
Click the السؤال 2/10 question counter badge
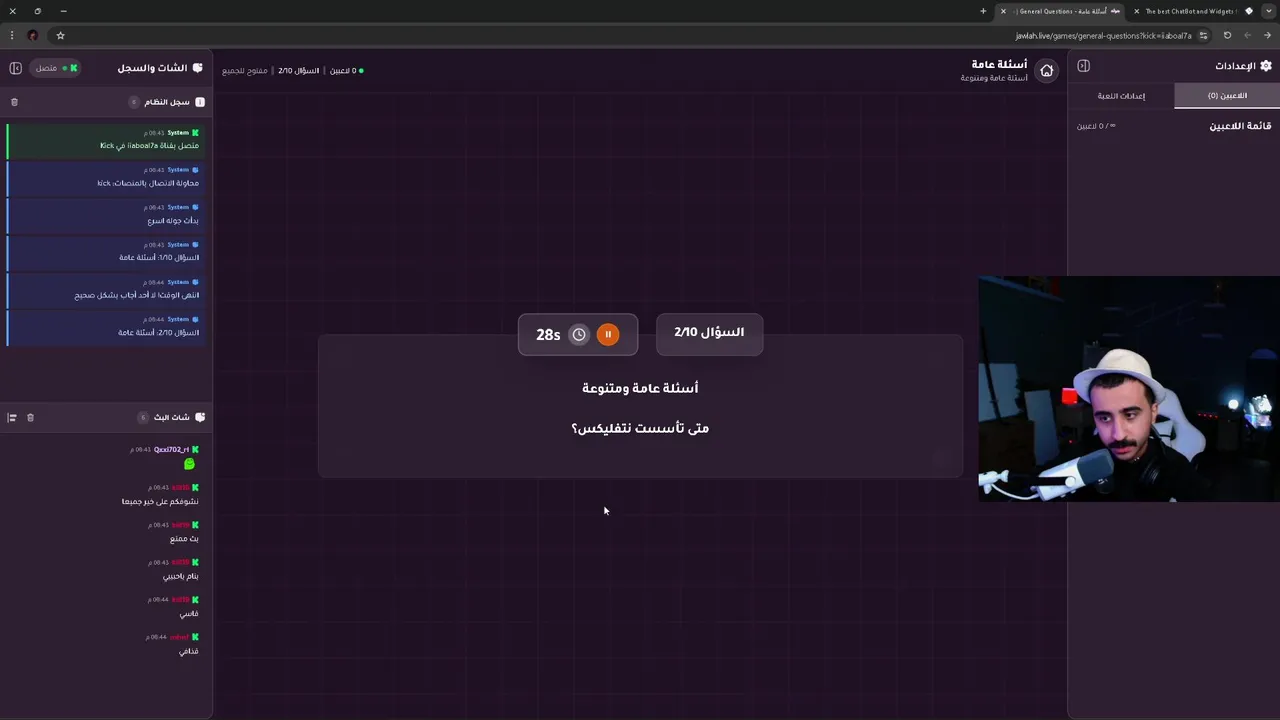point(709,332)
